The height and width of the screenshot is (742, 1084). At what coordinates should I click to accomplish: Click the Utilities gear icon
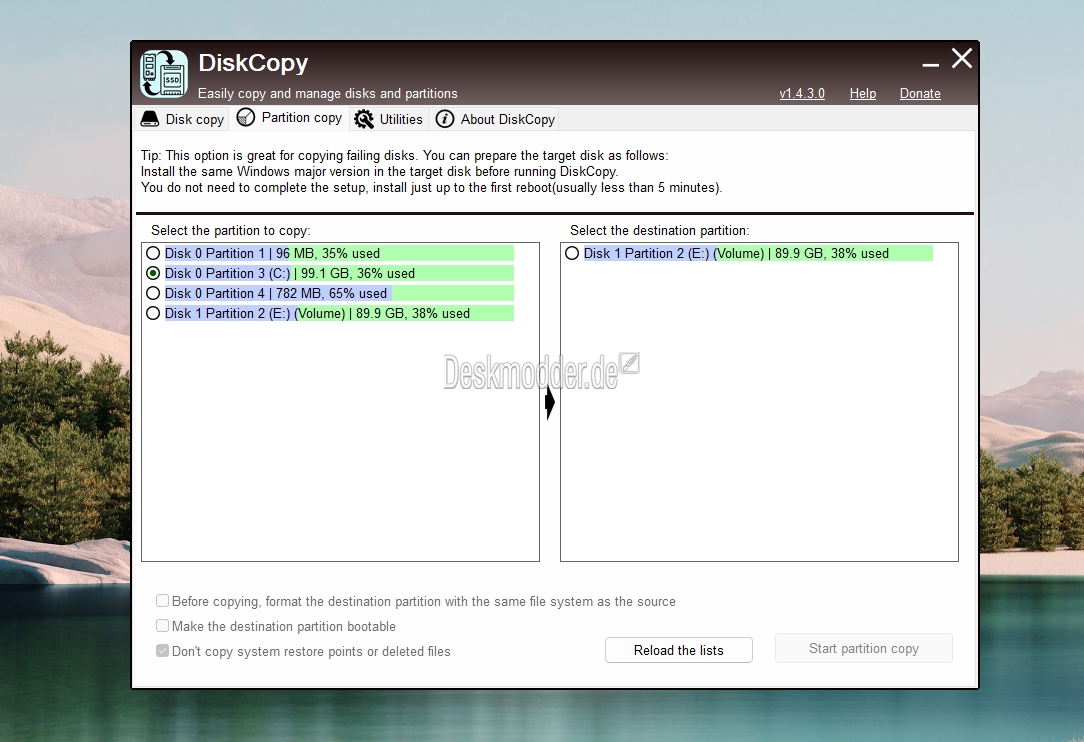364,119
